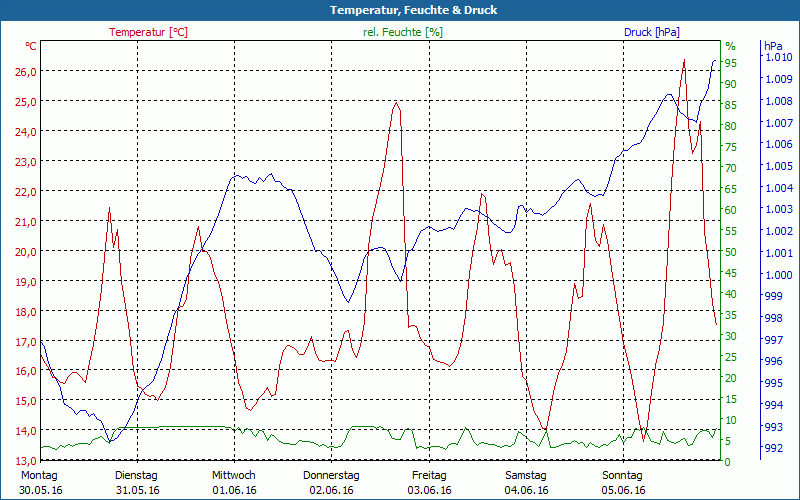Click the "Dienstag" day label
This screenshot has height=500, width=800.
point(137,475)
